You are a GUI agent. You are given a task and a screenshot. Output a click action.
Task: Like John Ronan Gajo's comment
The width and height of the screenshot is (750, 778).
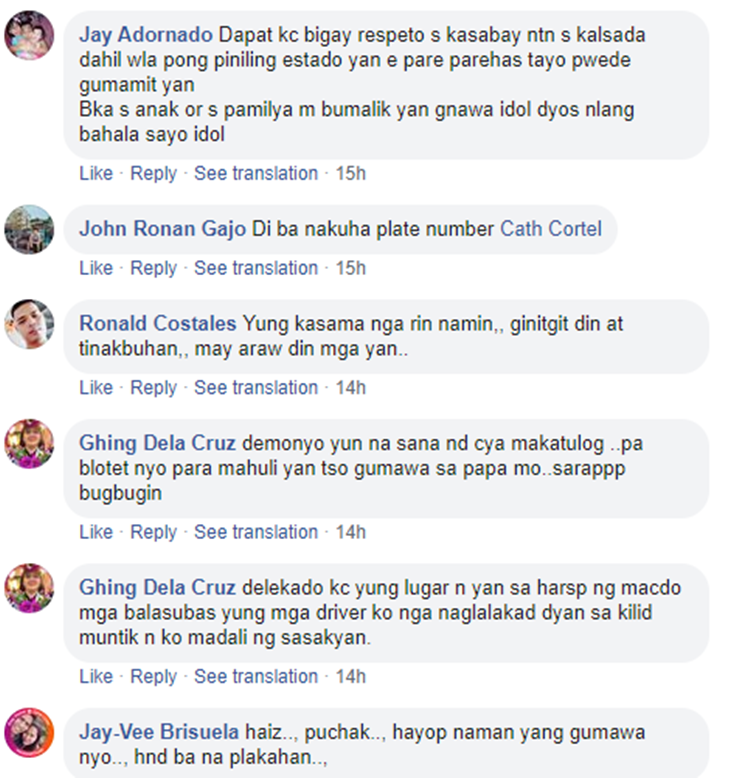pos(96,268)
